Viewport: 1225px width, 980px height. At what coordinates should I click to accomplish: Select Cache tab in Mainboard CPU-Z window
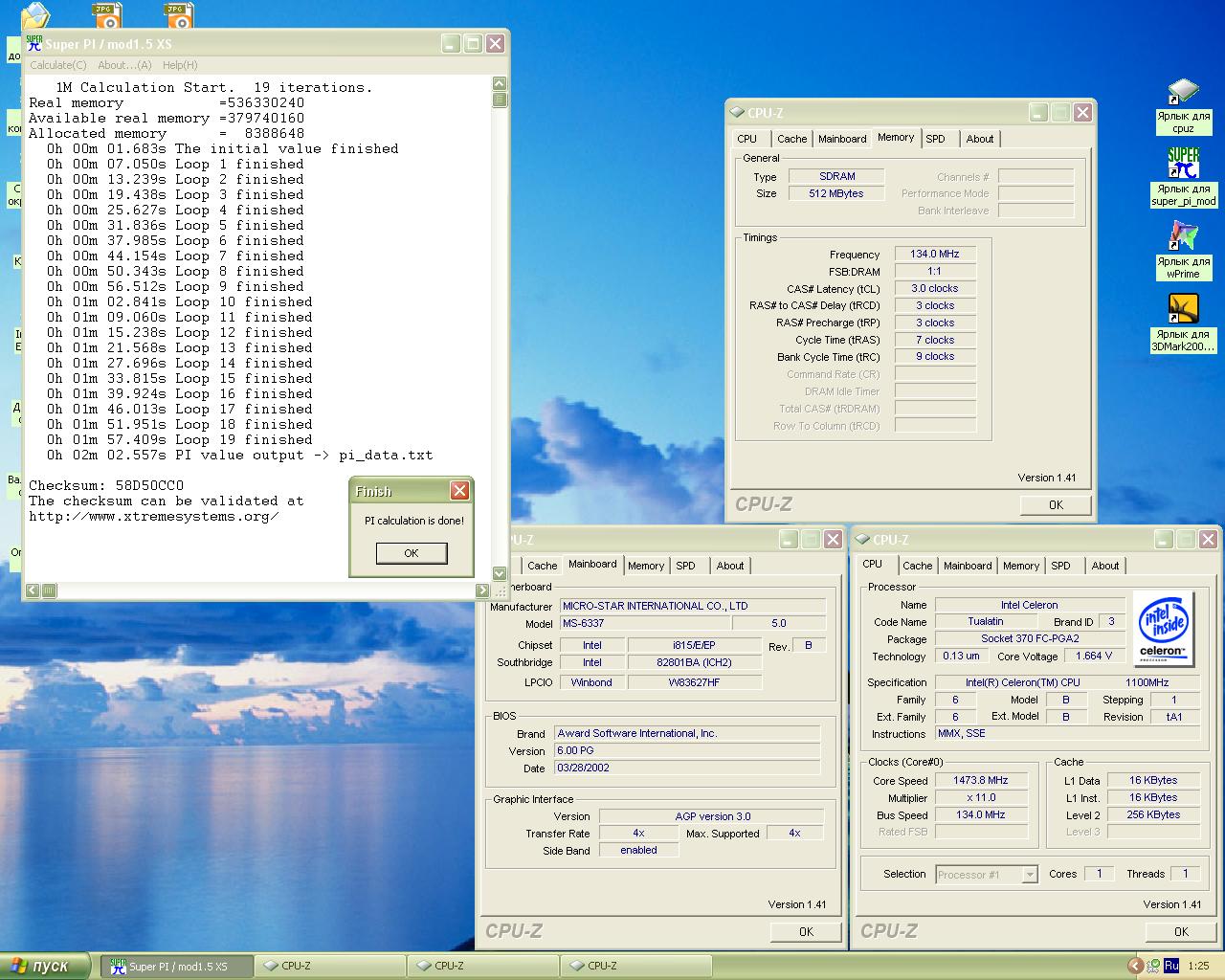click(x=542, y=566)
